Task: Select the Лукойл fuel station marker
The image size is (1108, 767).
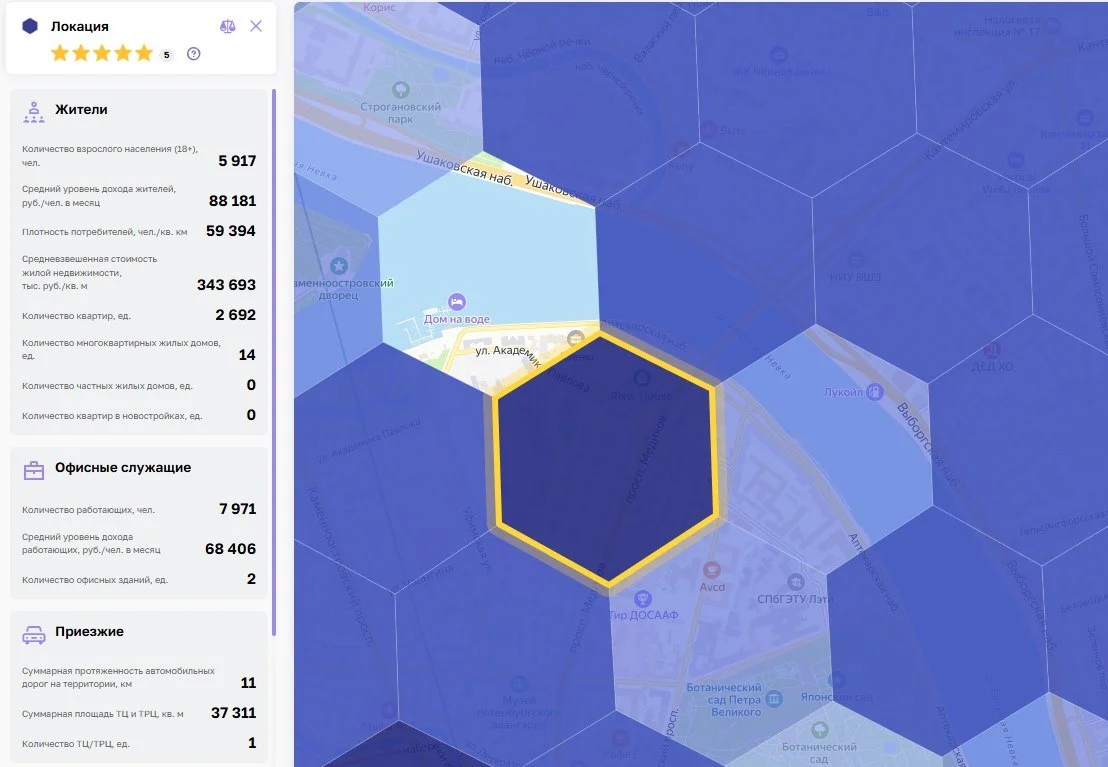Action: tap(875, 391)
